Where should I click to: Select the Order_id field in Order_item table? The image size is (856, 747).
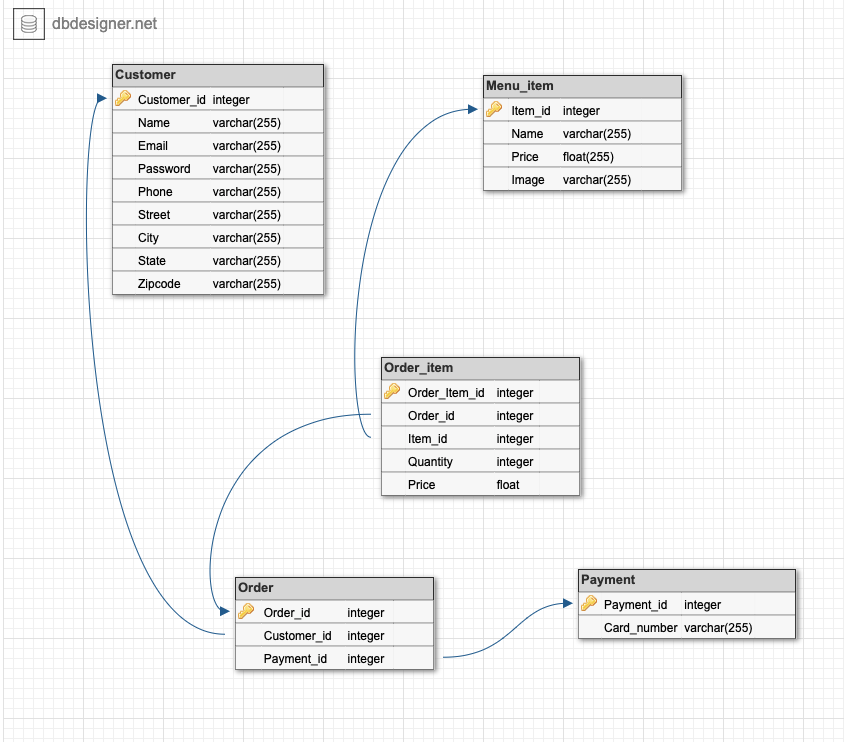tap(480, 416)
